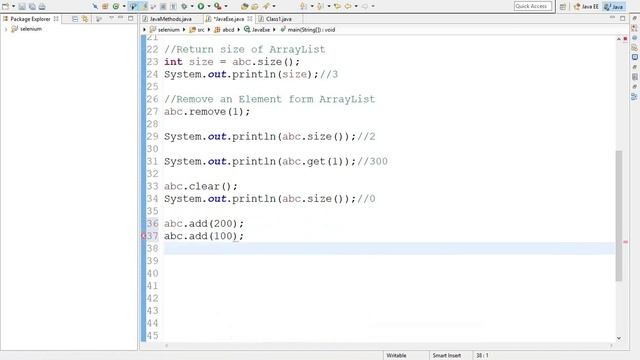This screenshot has width=640, height=360.
Task: Click the Debug bug icon in toolbar
Action: click(x=184, y=6)
